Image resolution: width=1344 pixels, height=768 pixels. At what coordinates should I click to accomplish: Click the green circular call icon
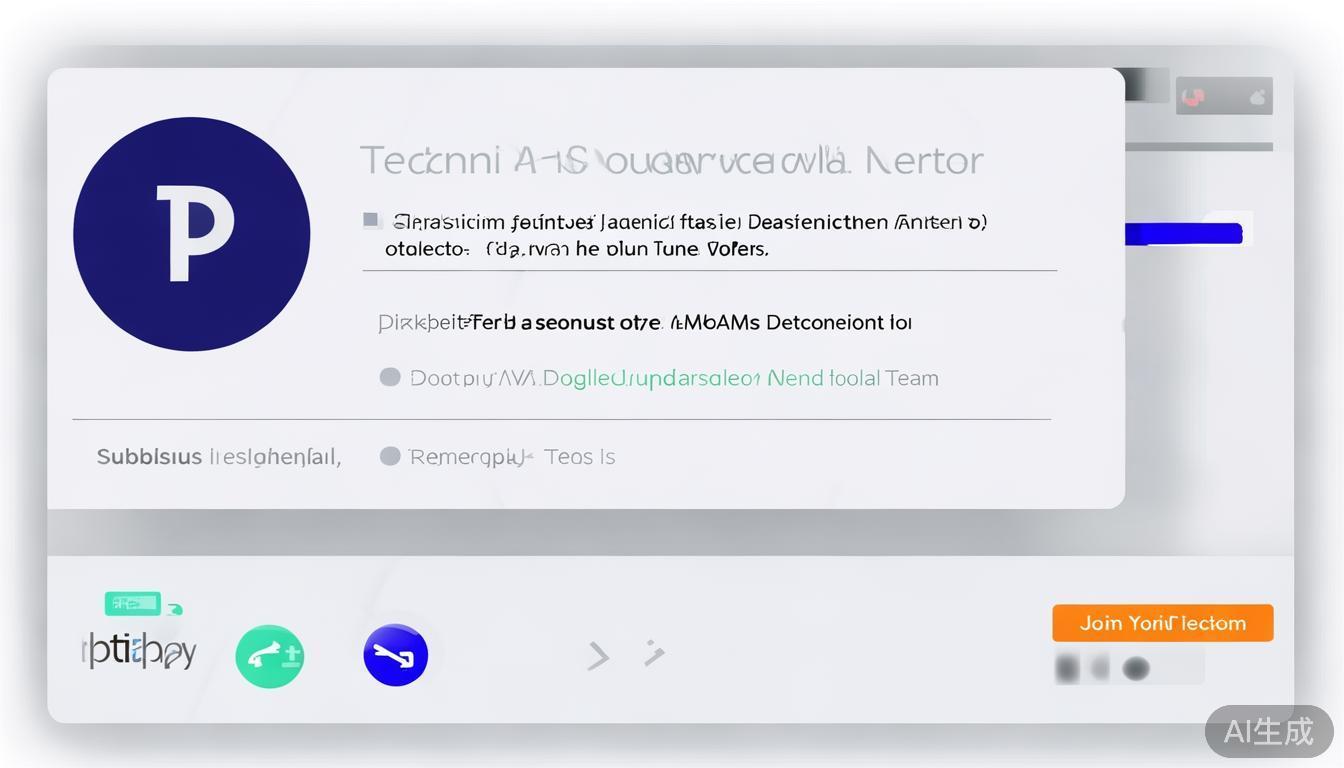point(269,656)
